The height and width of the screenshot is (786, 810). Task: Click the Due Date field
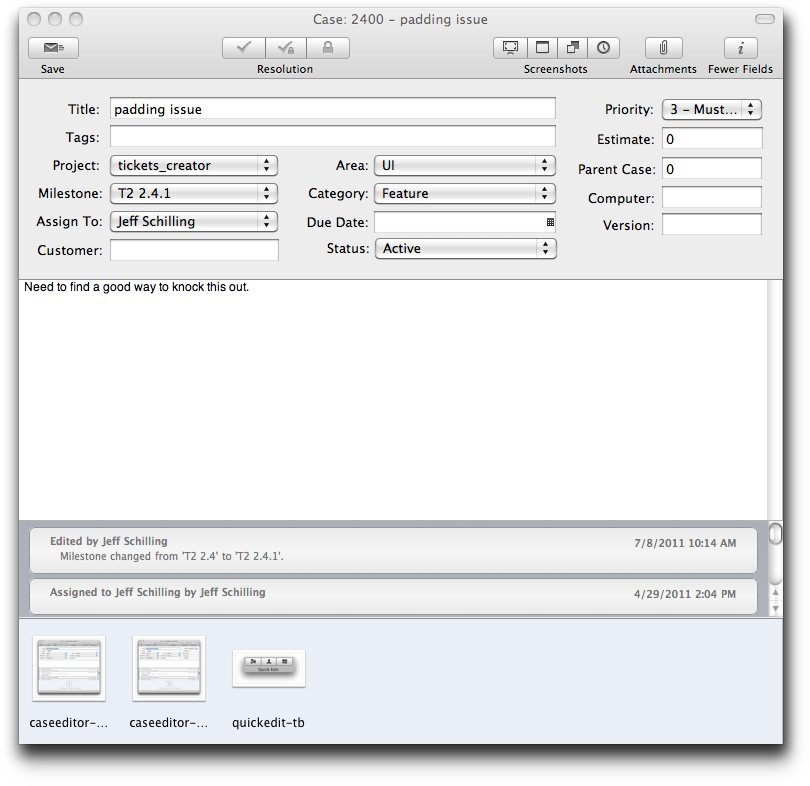(x=465, y=222)
